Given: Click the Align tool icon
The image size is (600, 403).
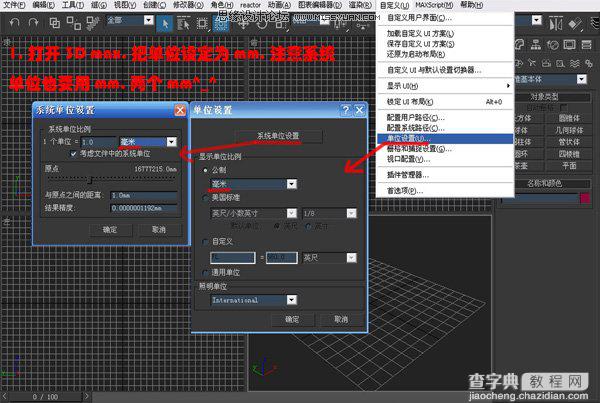Looking at the screenshot, I should pos(574,24).
